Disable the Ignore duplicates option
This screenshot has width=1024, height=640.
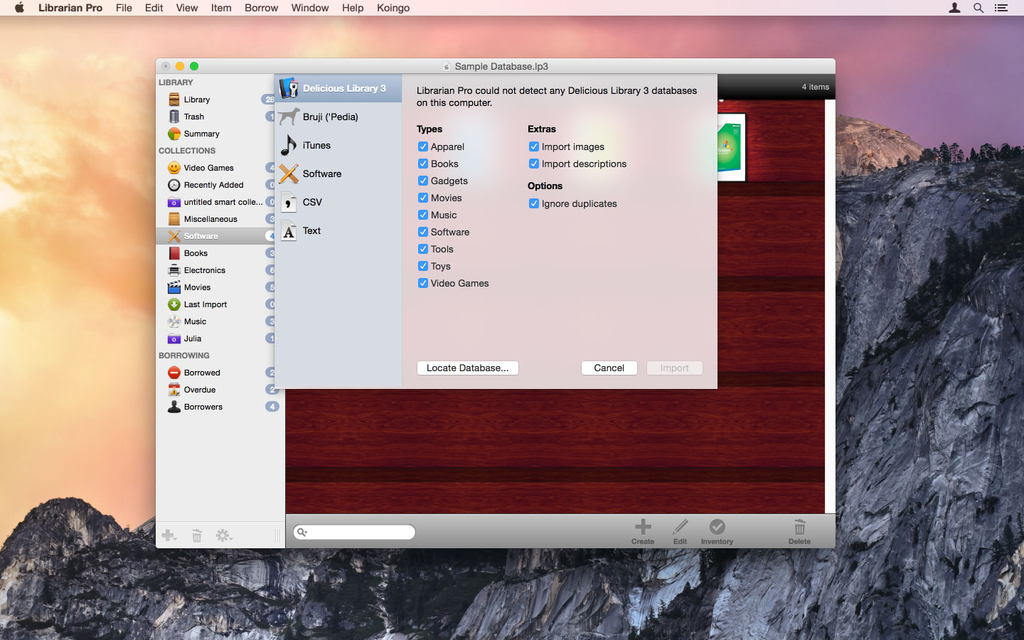click(534, 204)
